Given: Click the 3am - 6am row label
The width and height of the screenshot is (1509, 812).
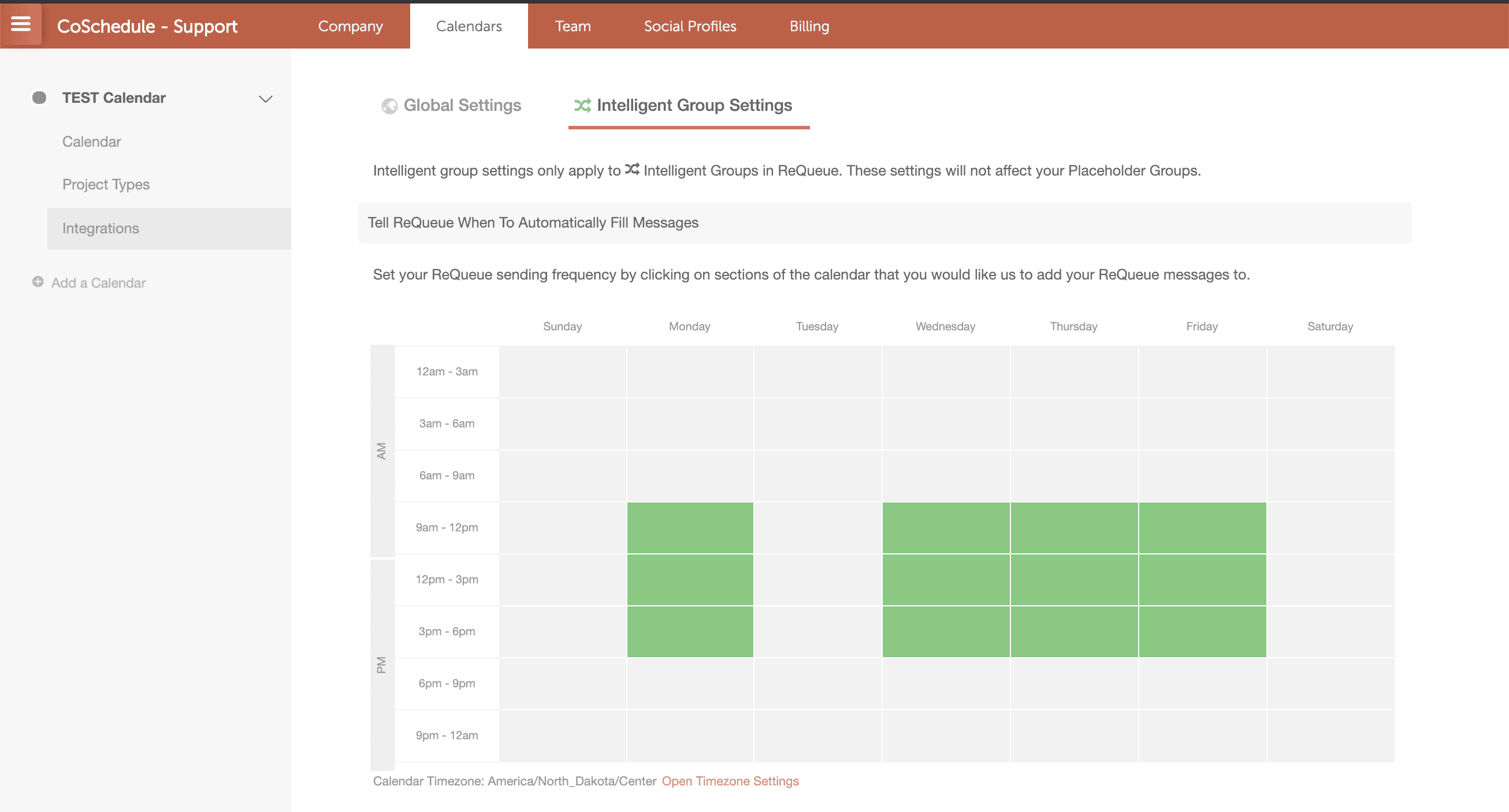Looking at the screenshot, I should 447,424.
